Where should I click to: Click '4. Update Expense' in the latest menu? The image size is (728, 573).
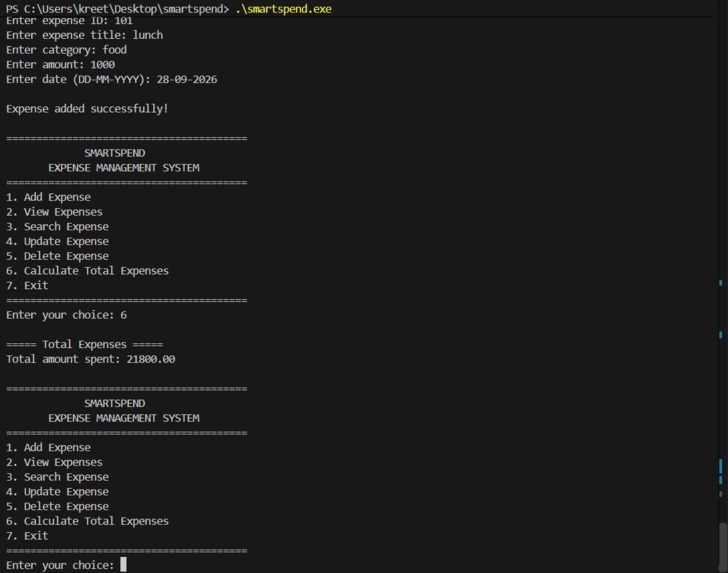pyautogui.click(x=57, y=492)
